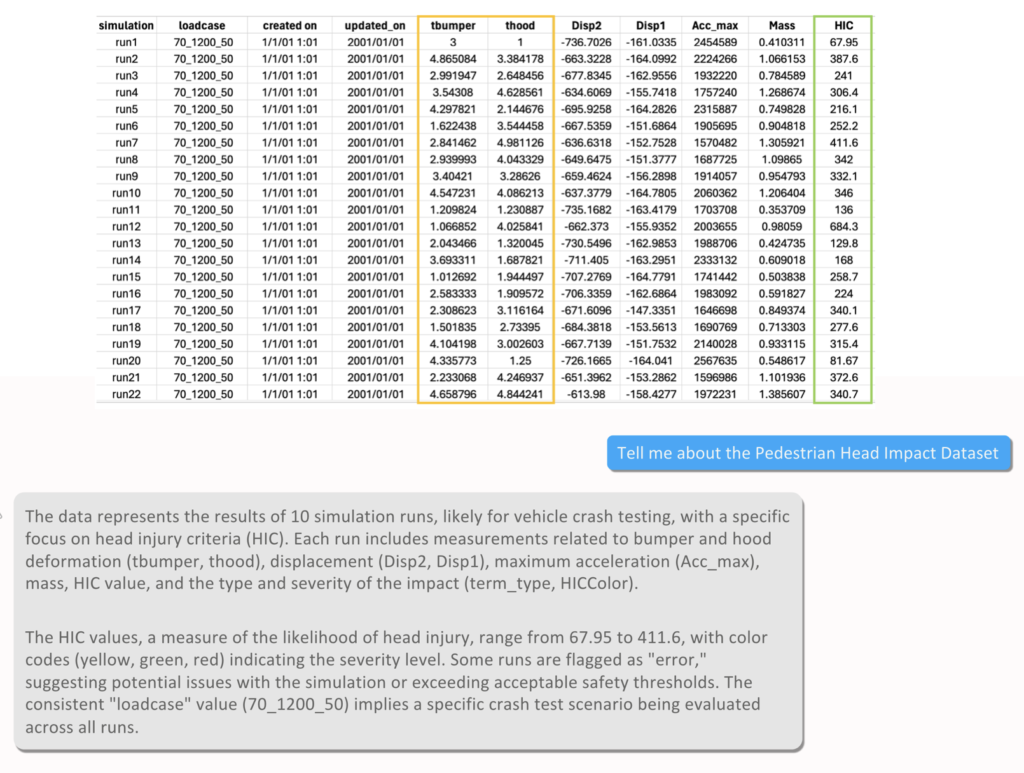
Task: Select the 'run7' simulation cell
Action: pos(126,143)
